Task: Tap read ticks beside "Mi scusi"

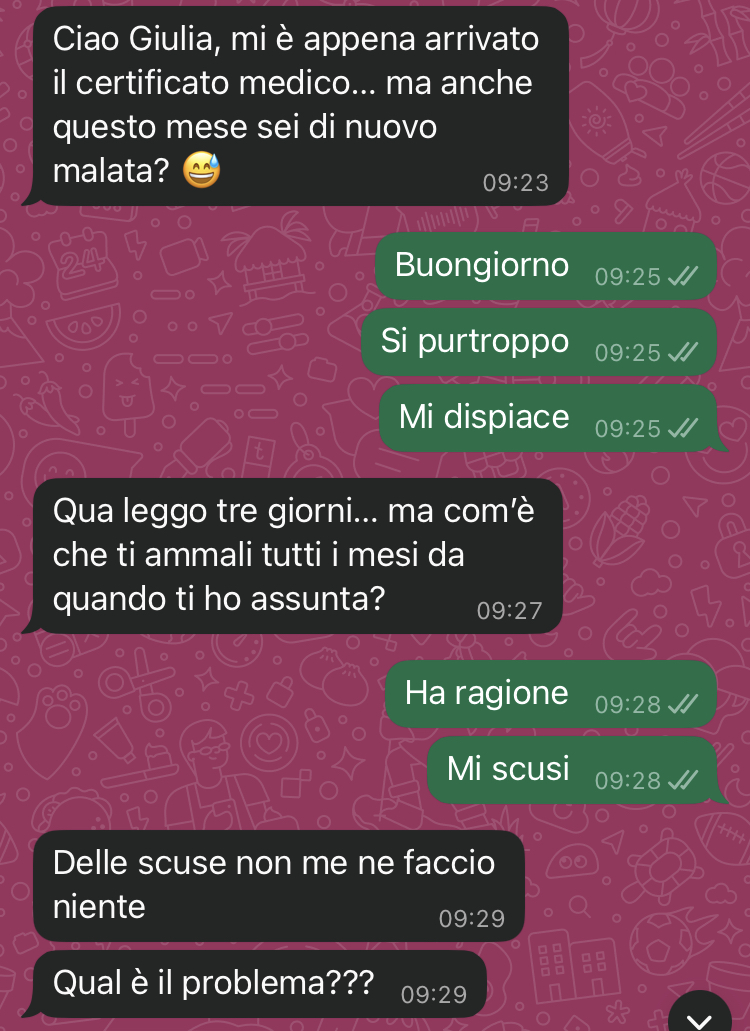Action: [x=683, y=780]
